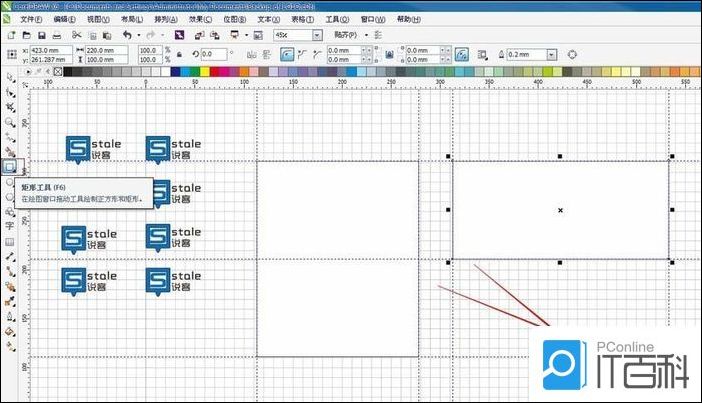Open the Text (文本) menu
Image resolution: width=702 pixels, height=403 pixels.
click(269, 19)
